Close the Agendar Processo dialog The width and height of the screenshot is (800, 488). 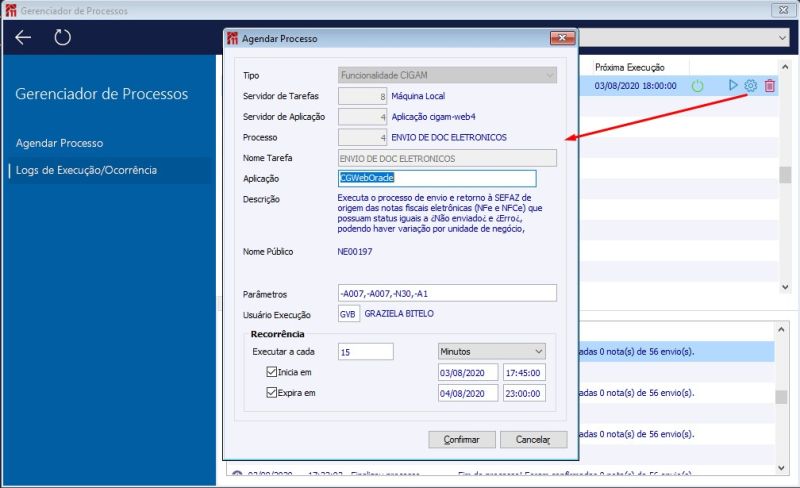[562, 38]
